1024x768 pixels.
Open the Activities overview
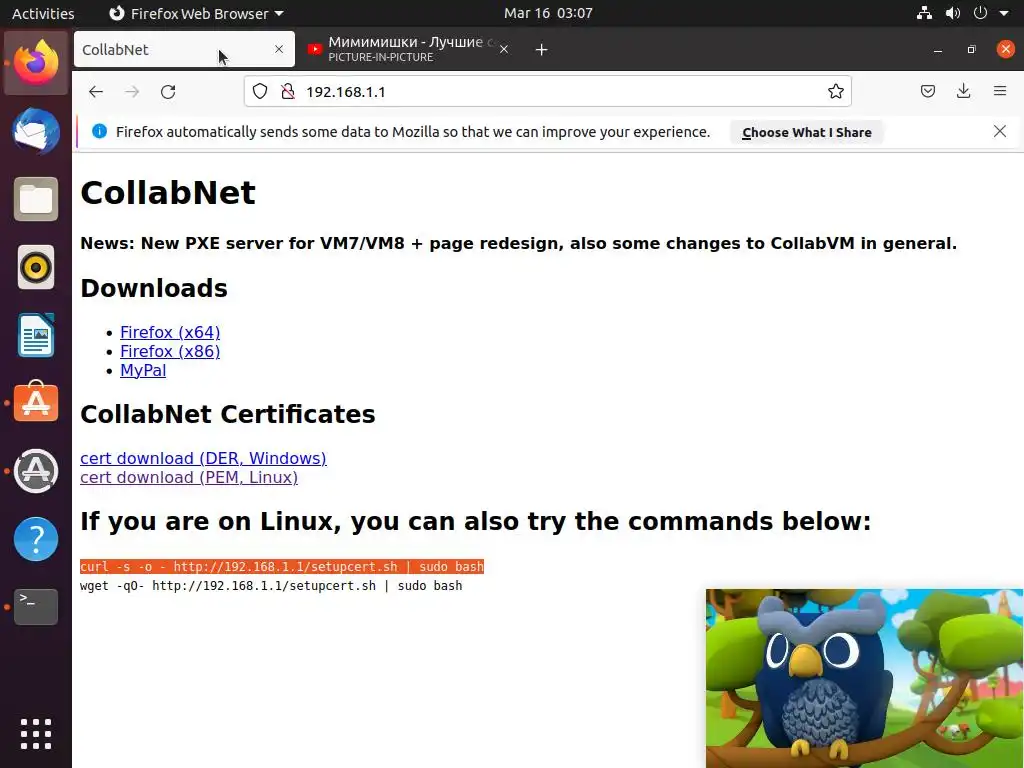43,13
